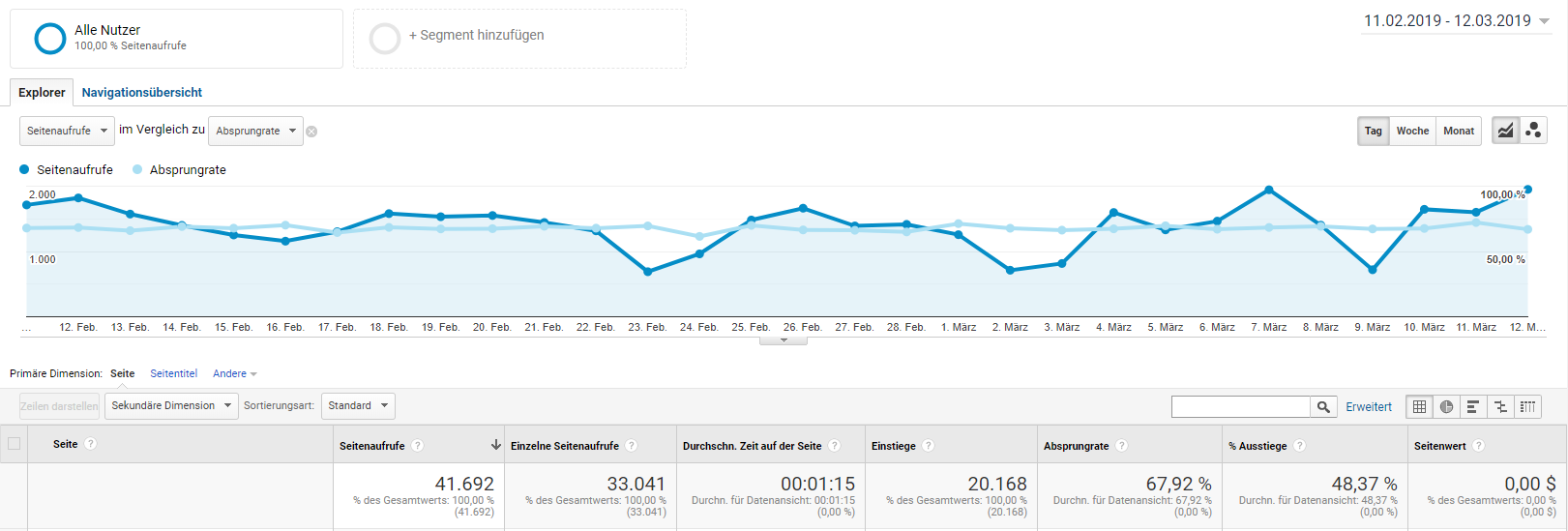
Task: Switch to pie chart (percentage) view
Action: pyautogui.click(x=1446, y=407)
